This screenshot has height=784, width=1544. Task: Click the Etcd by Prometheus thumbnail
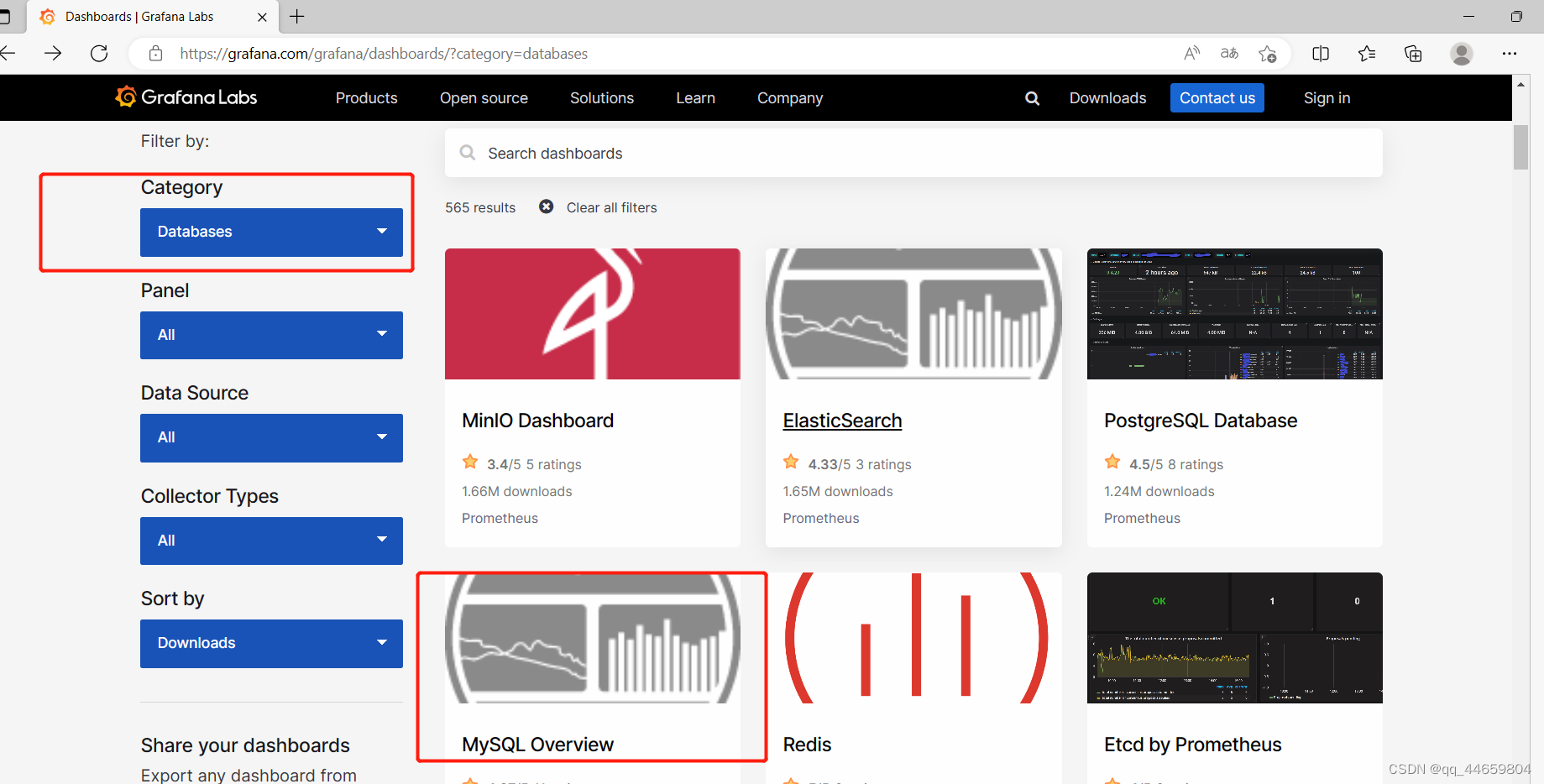[1234, 638]
